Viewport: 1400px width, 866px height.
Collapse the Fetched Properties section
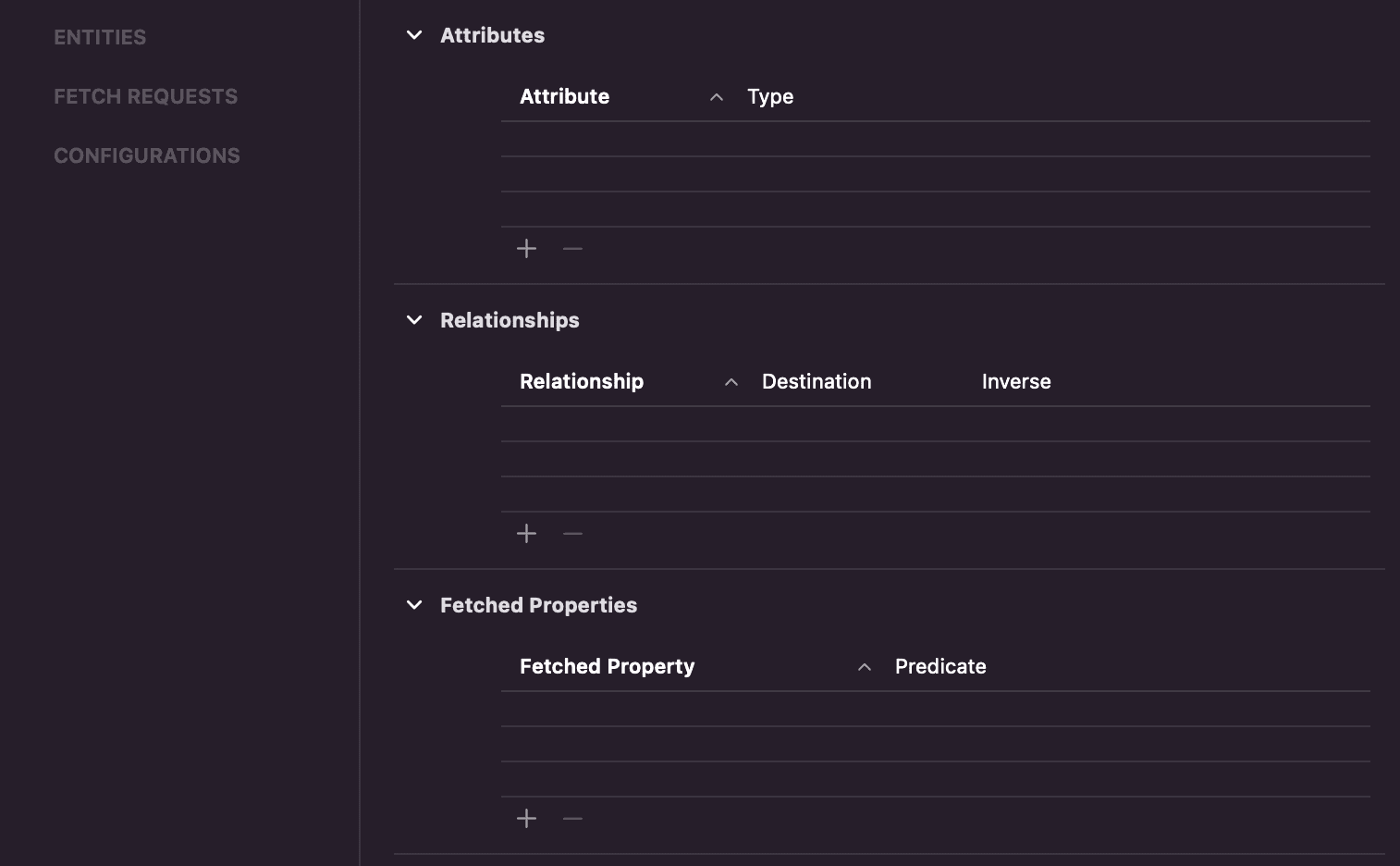tap(414, 605)
